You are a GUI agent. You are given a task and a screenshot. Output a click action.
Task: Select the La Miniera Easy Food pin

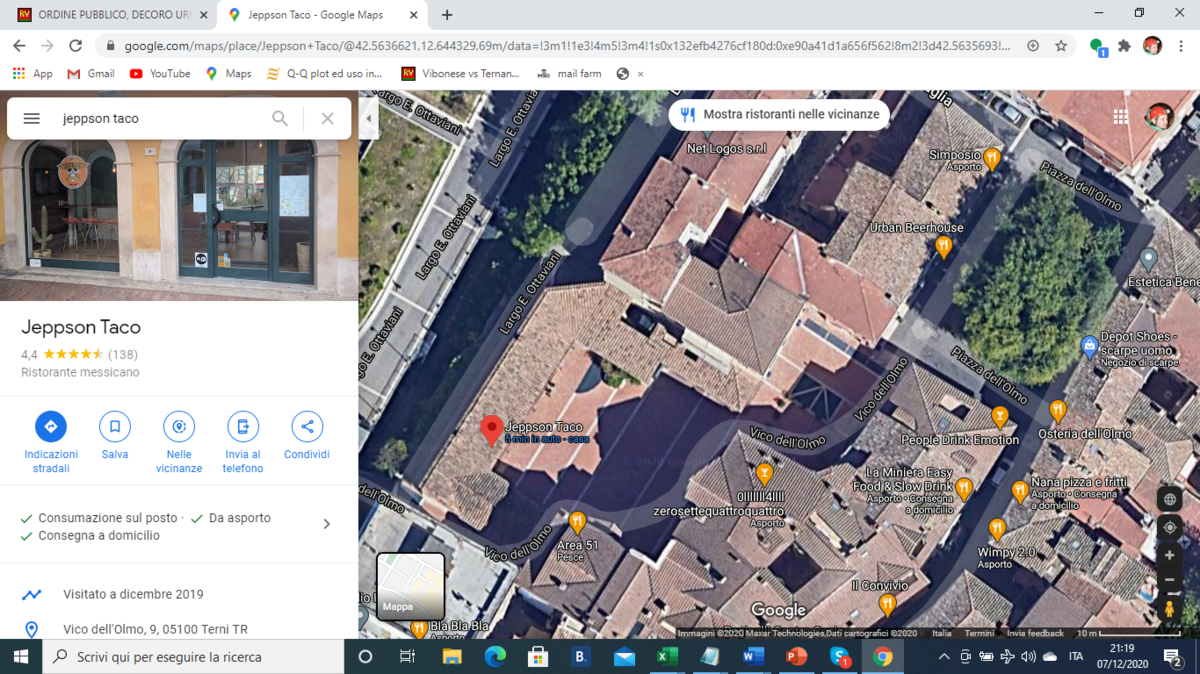[964, 488]
